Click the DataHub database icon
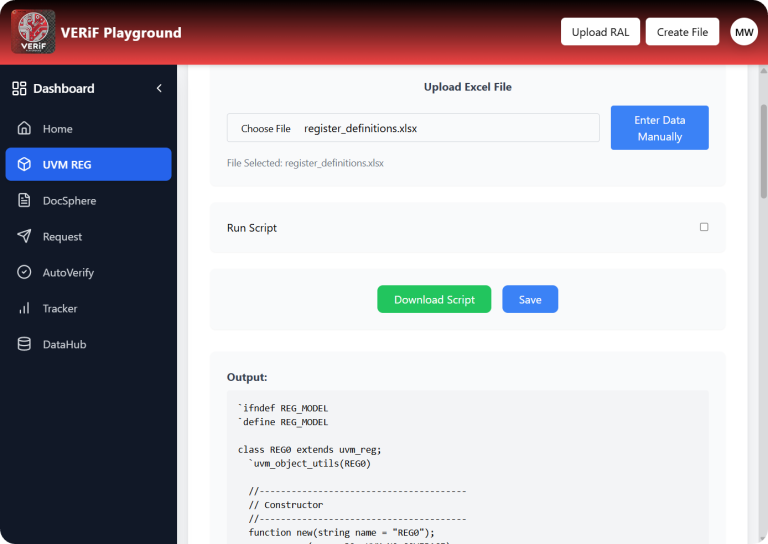The width and height of the screenshot is (768, 544). [24, 345]
